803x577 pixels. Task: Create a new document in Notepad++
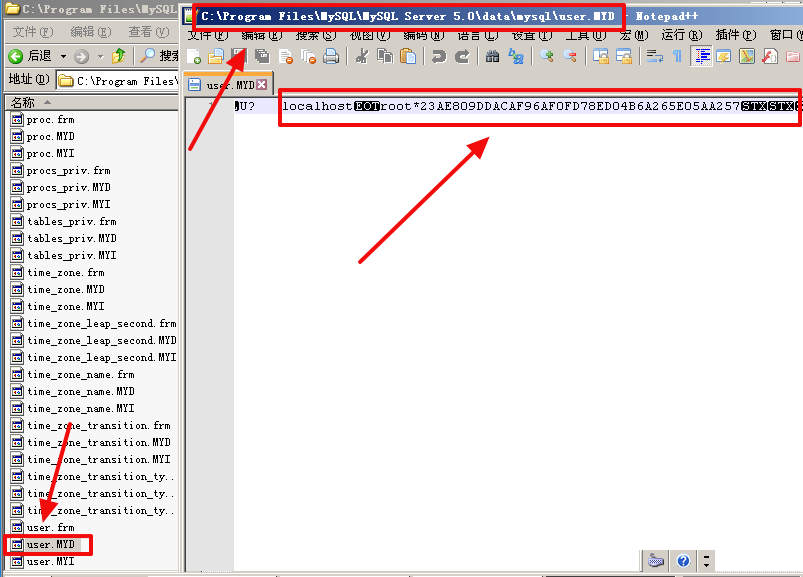(194, 56)
